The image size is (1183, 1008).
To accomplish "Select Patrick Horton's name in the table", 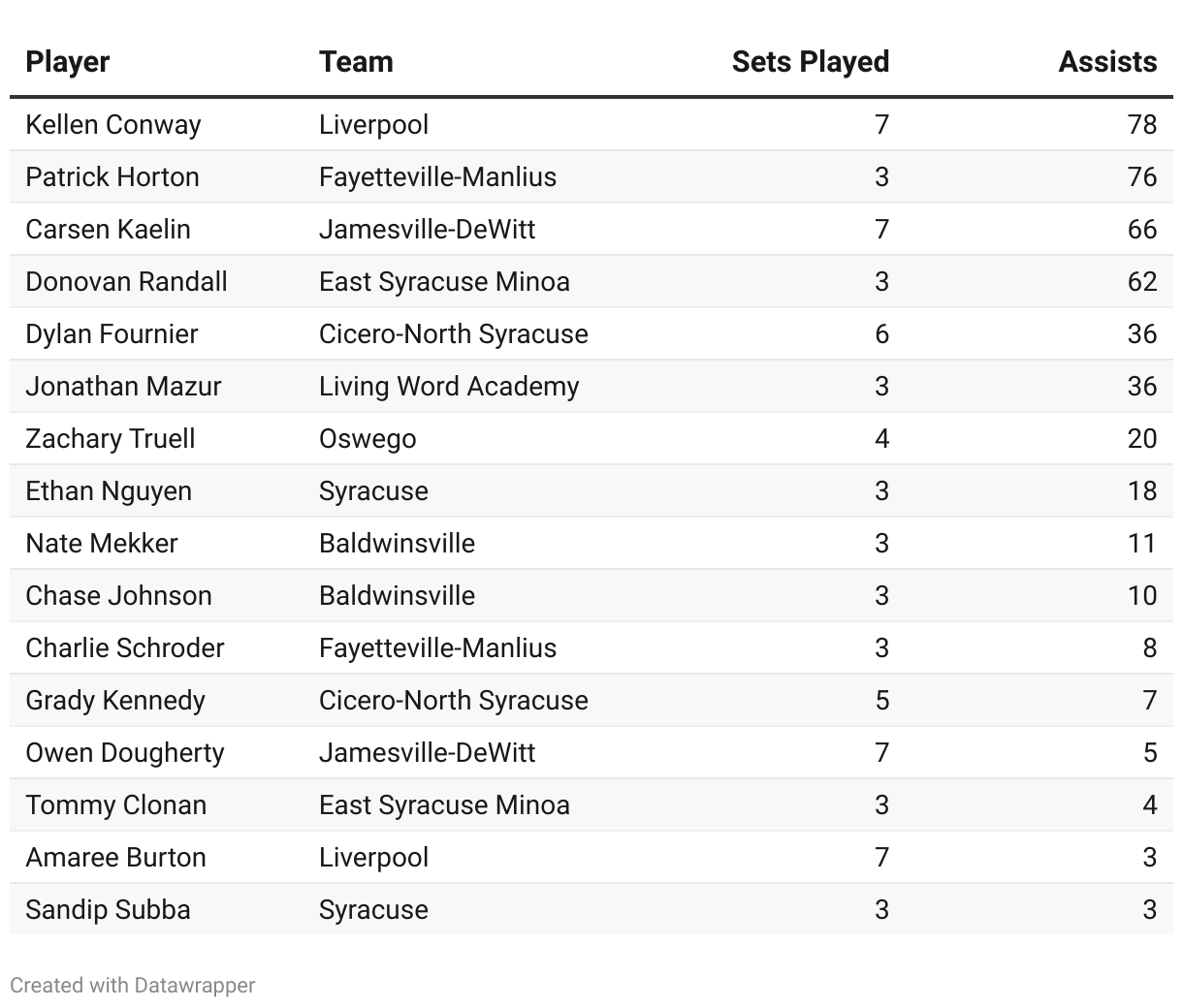I will 112,177.
